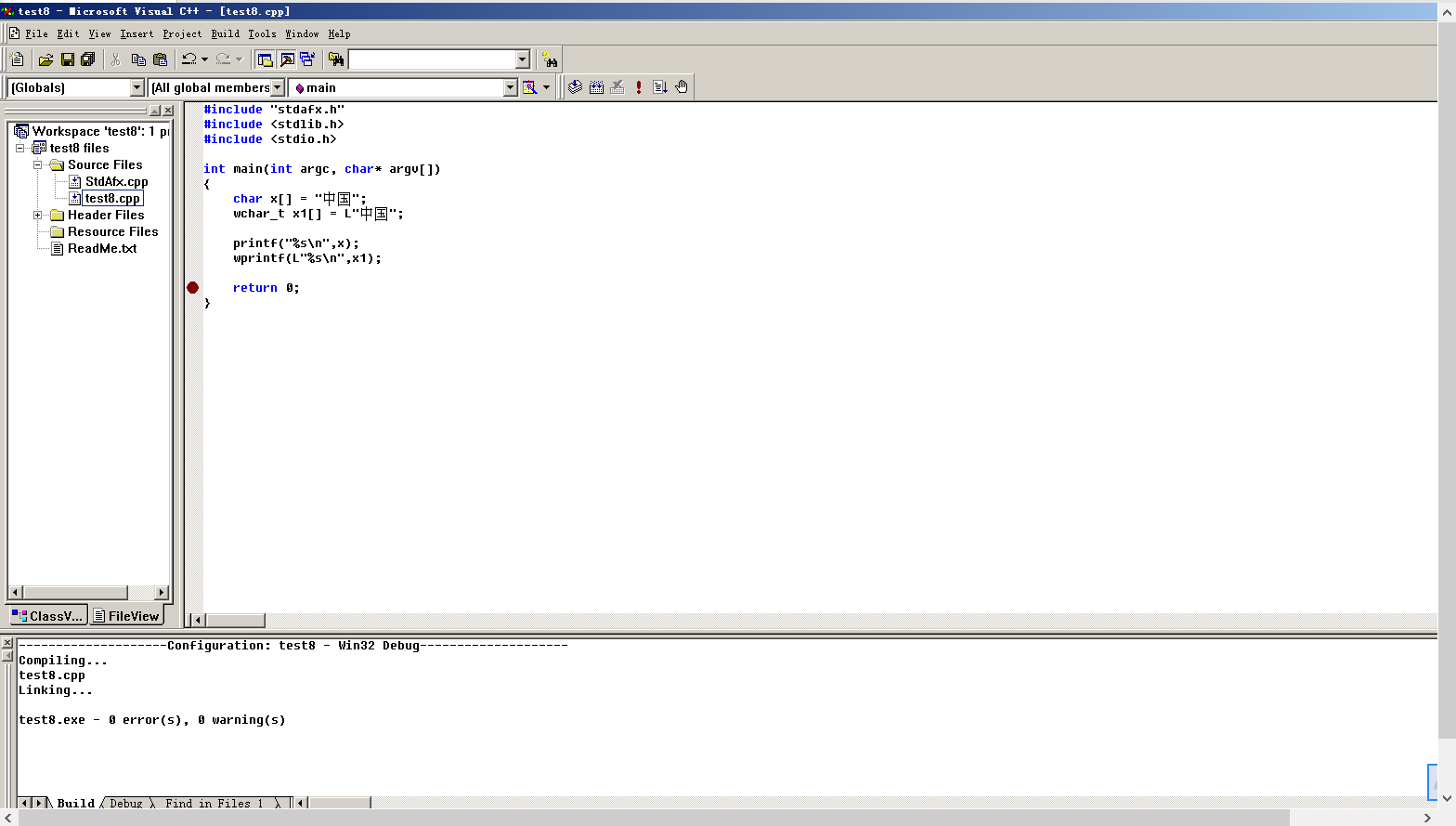The height and width of the screenshot is (826, 1456).
Task: Click the Window List icon
Action: 307,59
